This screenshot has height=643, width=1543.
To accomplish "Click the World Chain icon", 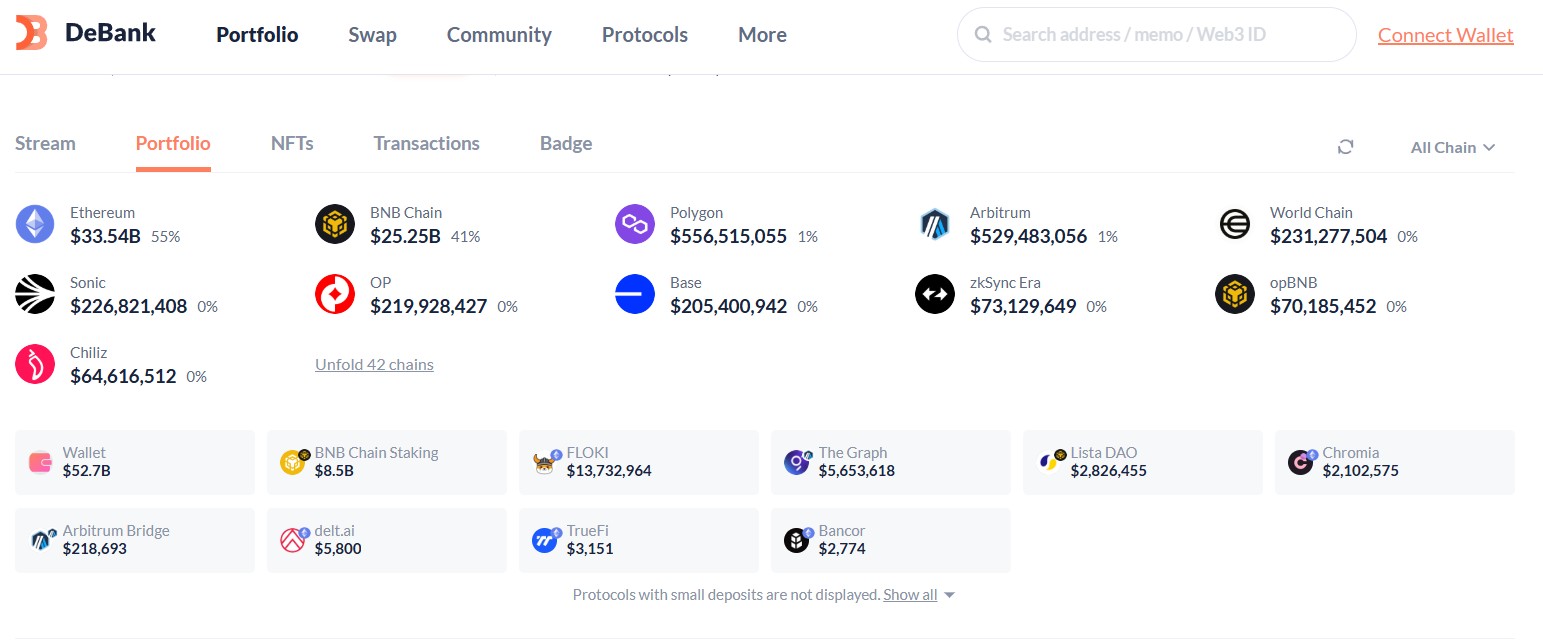I will coord(1235,224).
